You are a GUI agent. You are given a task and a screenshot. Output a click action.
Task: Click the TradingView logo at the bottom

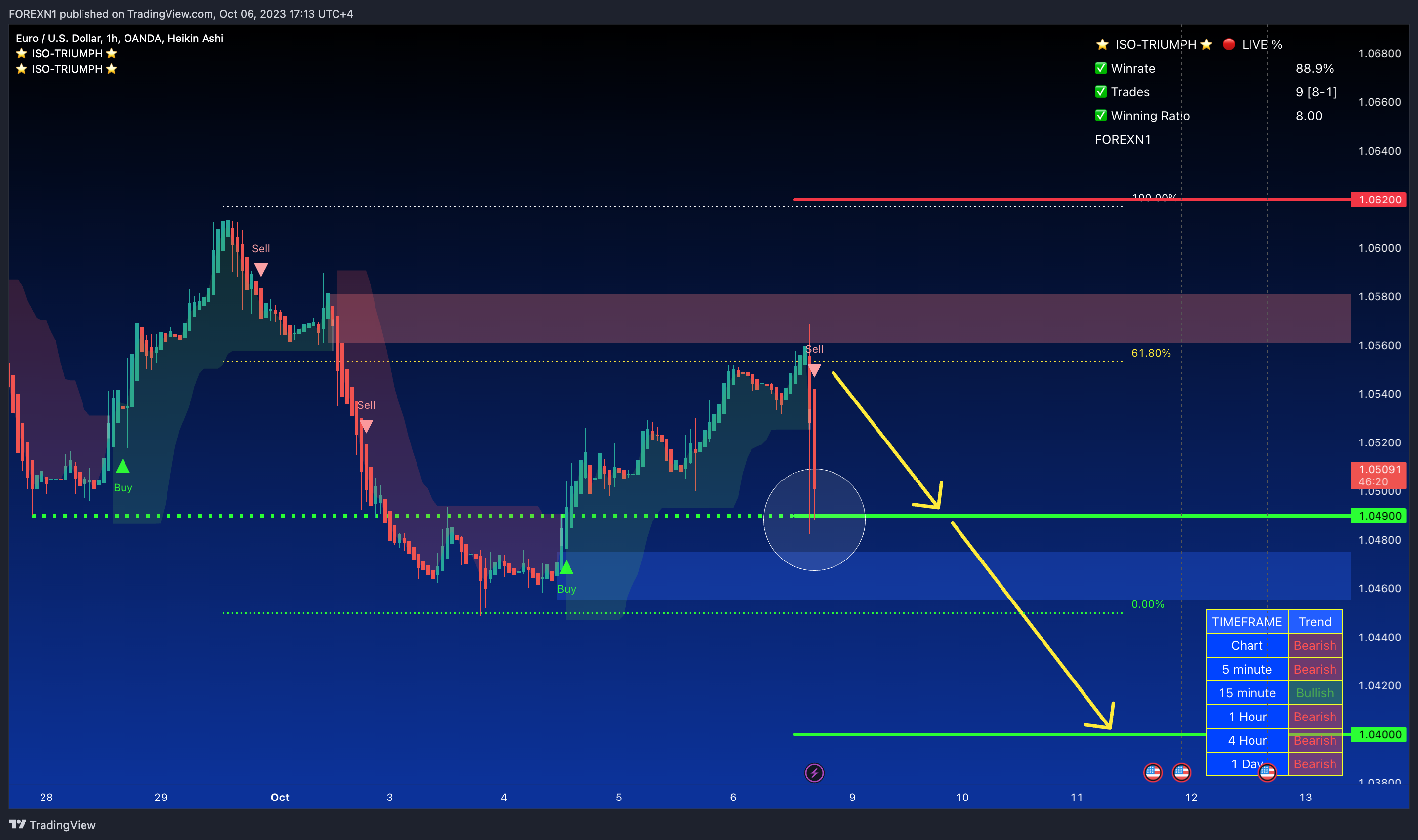pos(53,825)
